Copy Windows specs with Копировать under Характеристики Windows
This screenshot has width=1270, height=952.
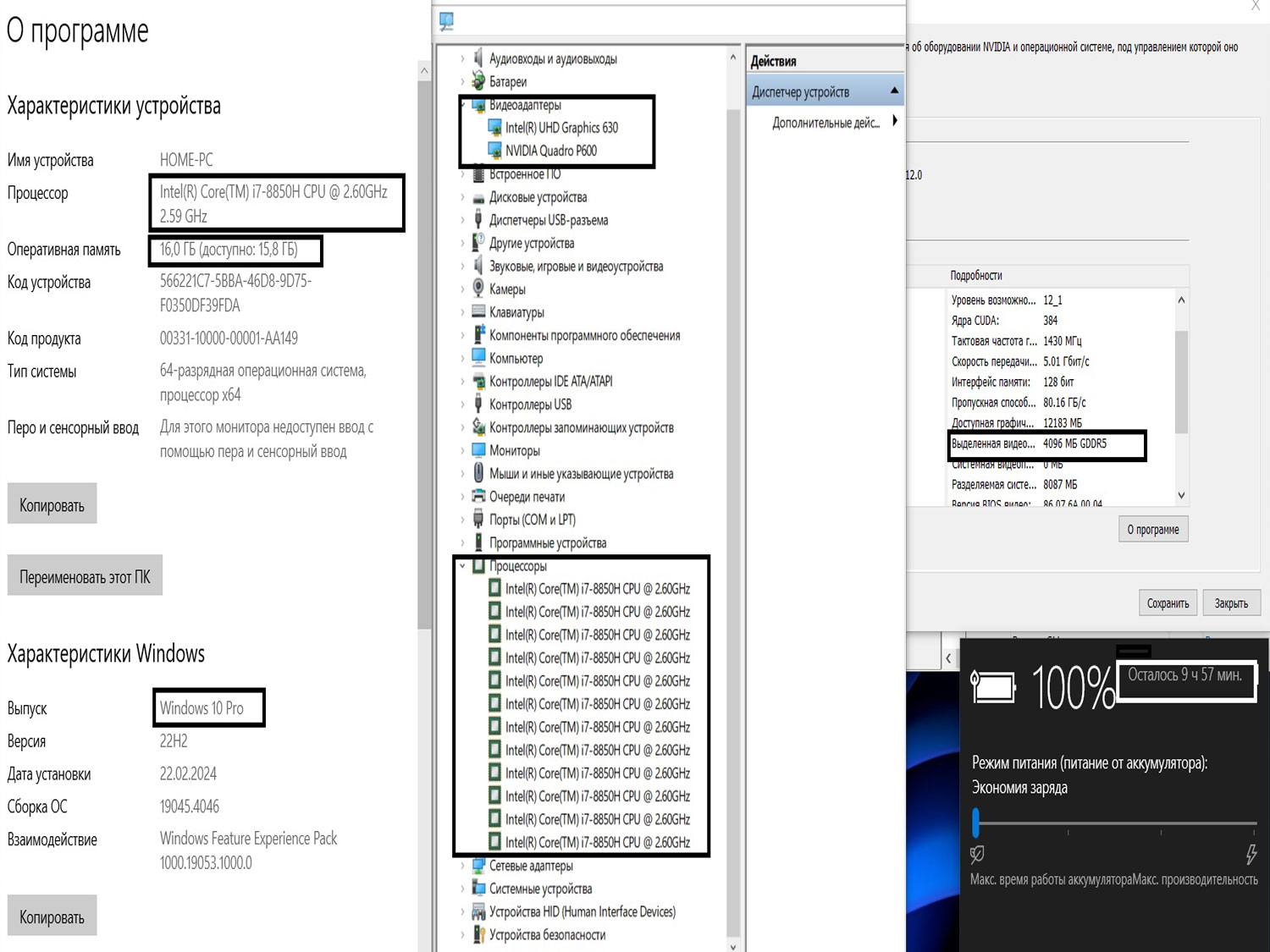[52, 916]
